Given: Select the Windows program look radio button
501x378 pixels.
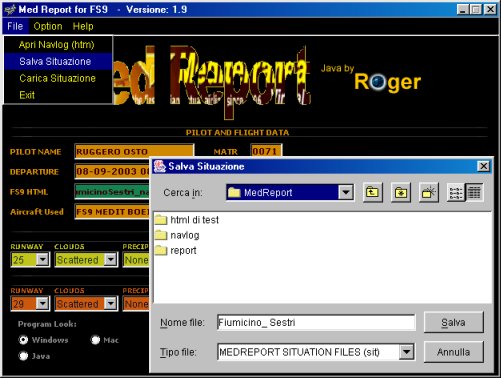Looking at the screenshot, I should pyautogui.click(x=23, y=340).
